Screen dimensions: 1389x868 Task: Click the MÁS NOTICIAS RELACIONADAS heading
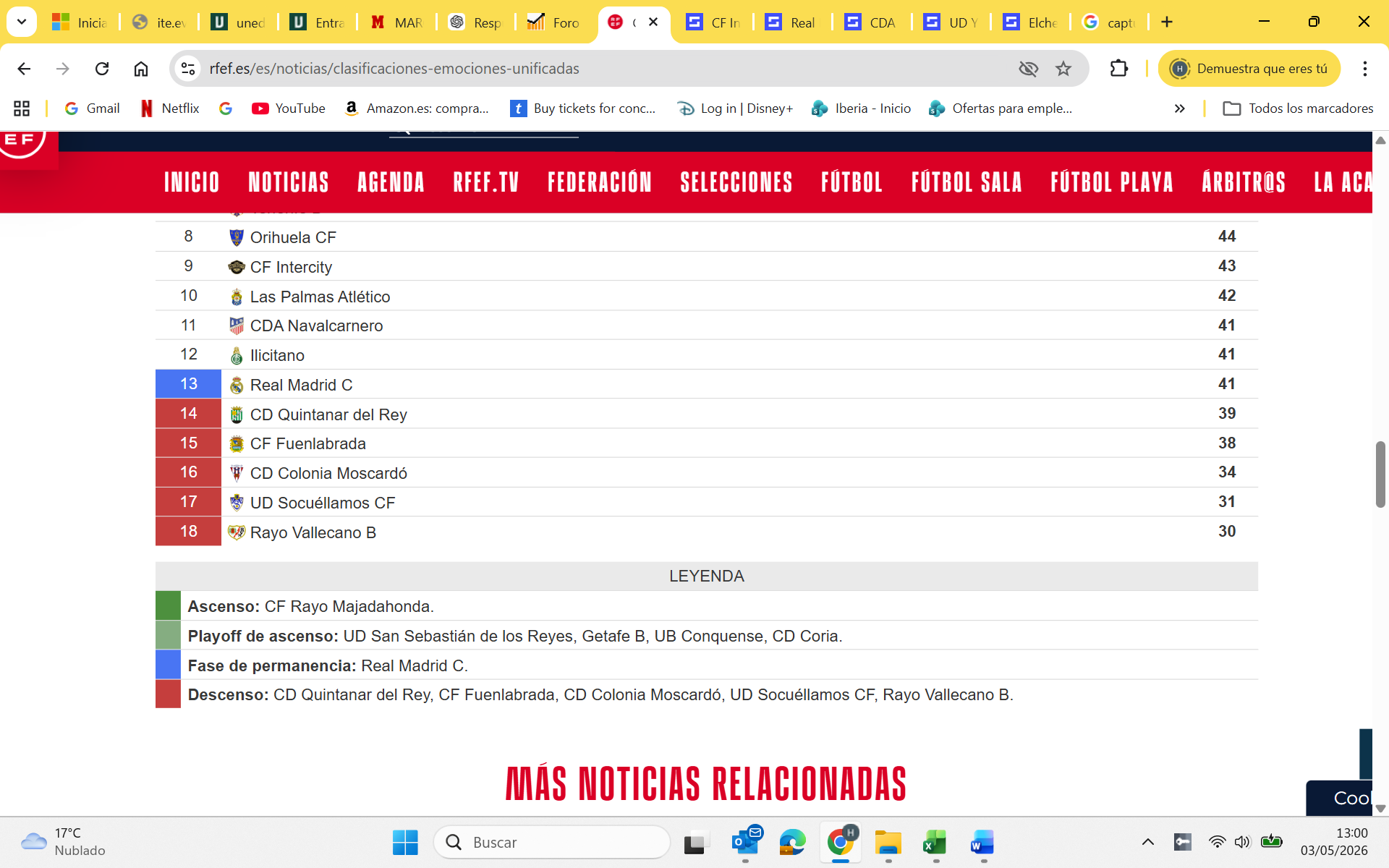click(706, 784)
